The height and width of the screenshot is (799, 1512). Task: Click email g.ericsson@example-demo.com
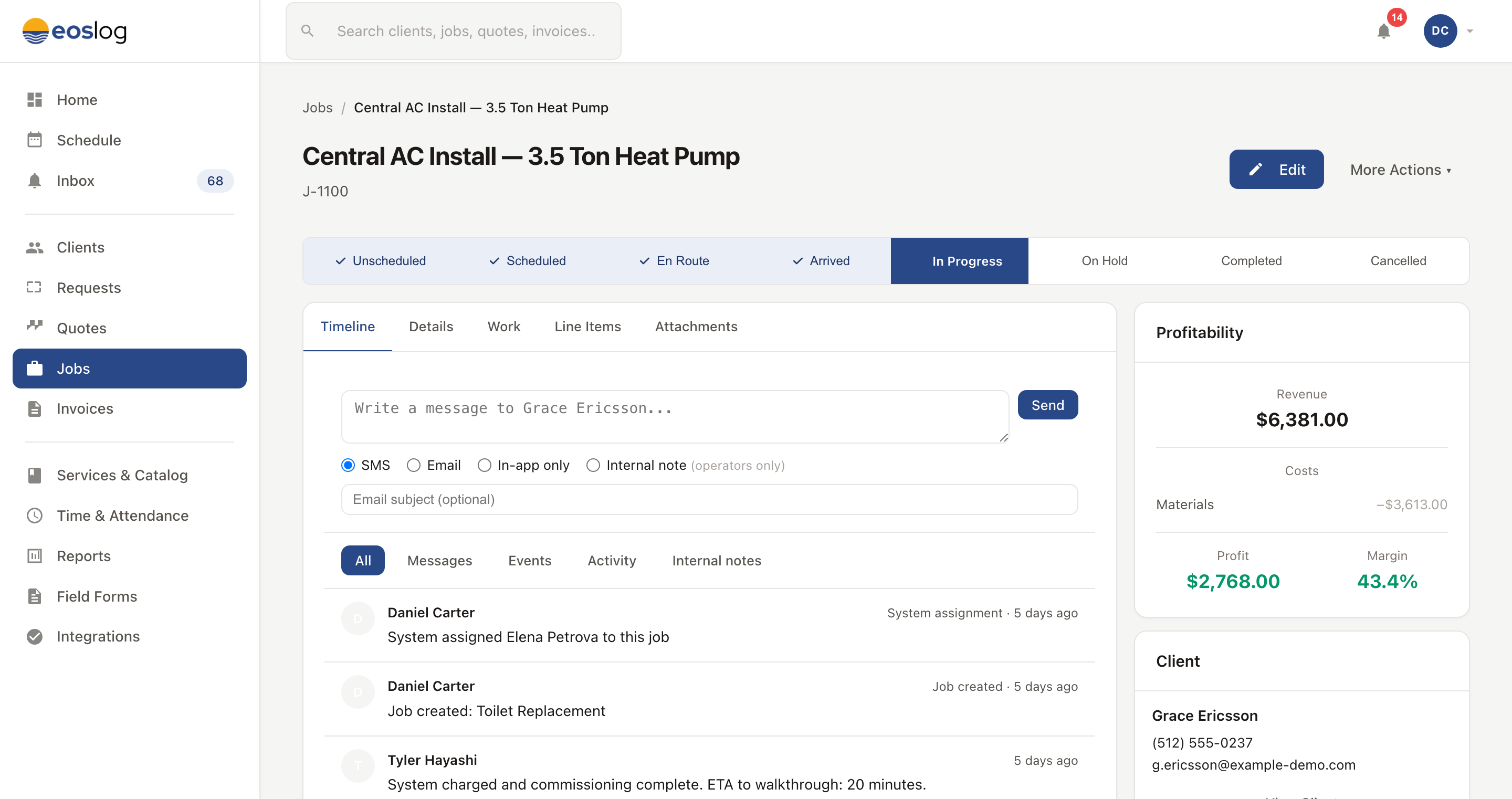(x=1254, y=765)
